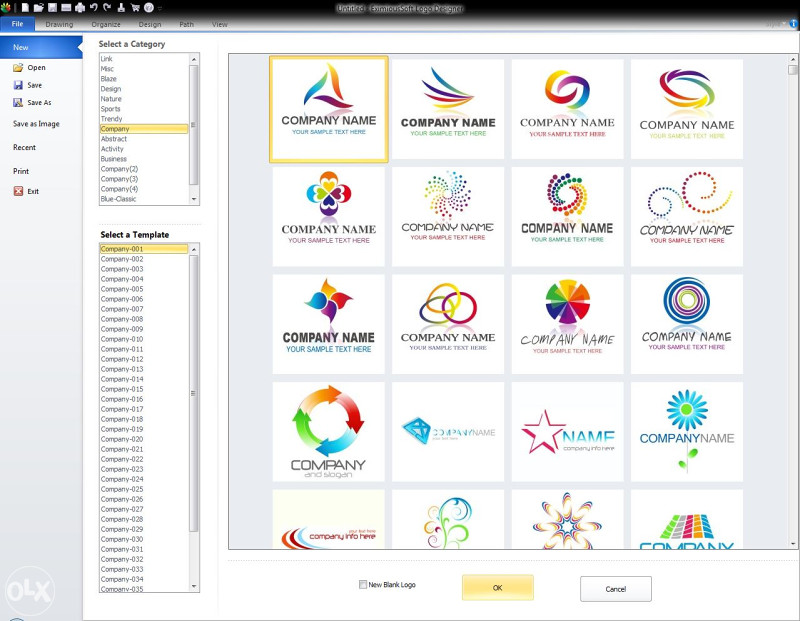
Task: Click the Save floppy icon in quick access toolbar
Action: [52, 8]
